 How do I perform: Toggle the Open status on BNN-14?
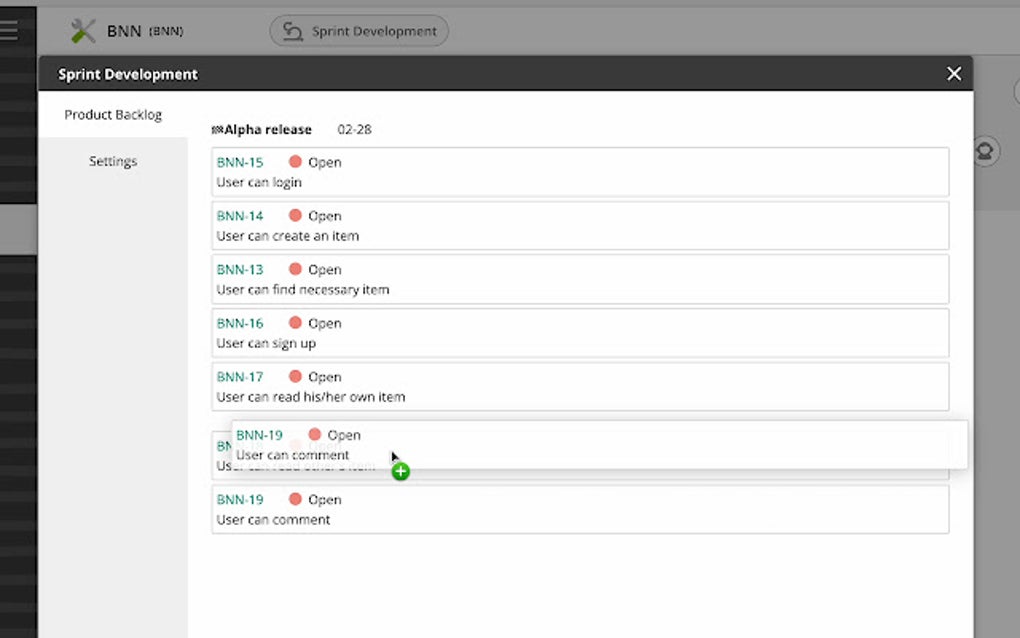pos(324,215)
